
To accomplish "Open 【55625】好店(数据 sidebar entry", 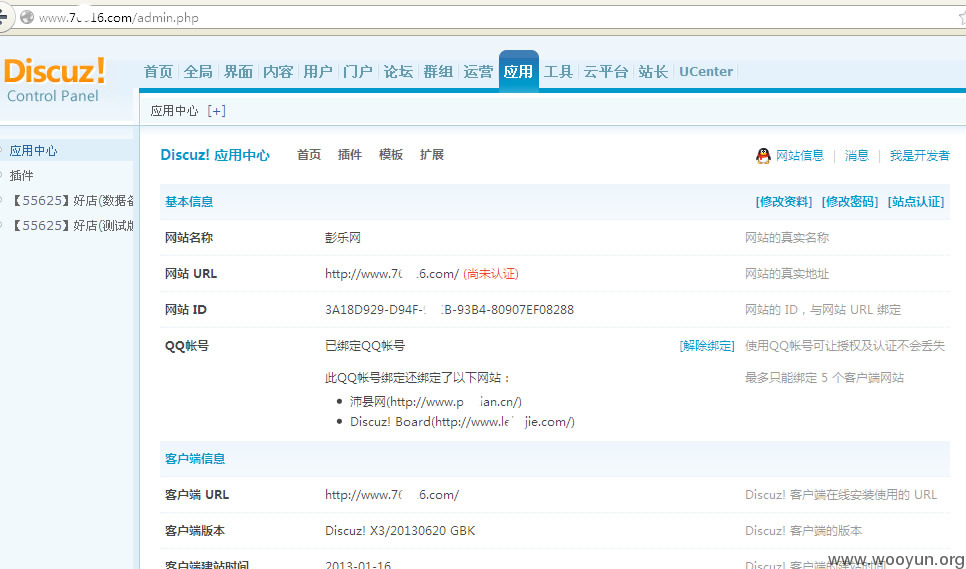I will point(72,201).
